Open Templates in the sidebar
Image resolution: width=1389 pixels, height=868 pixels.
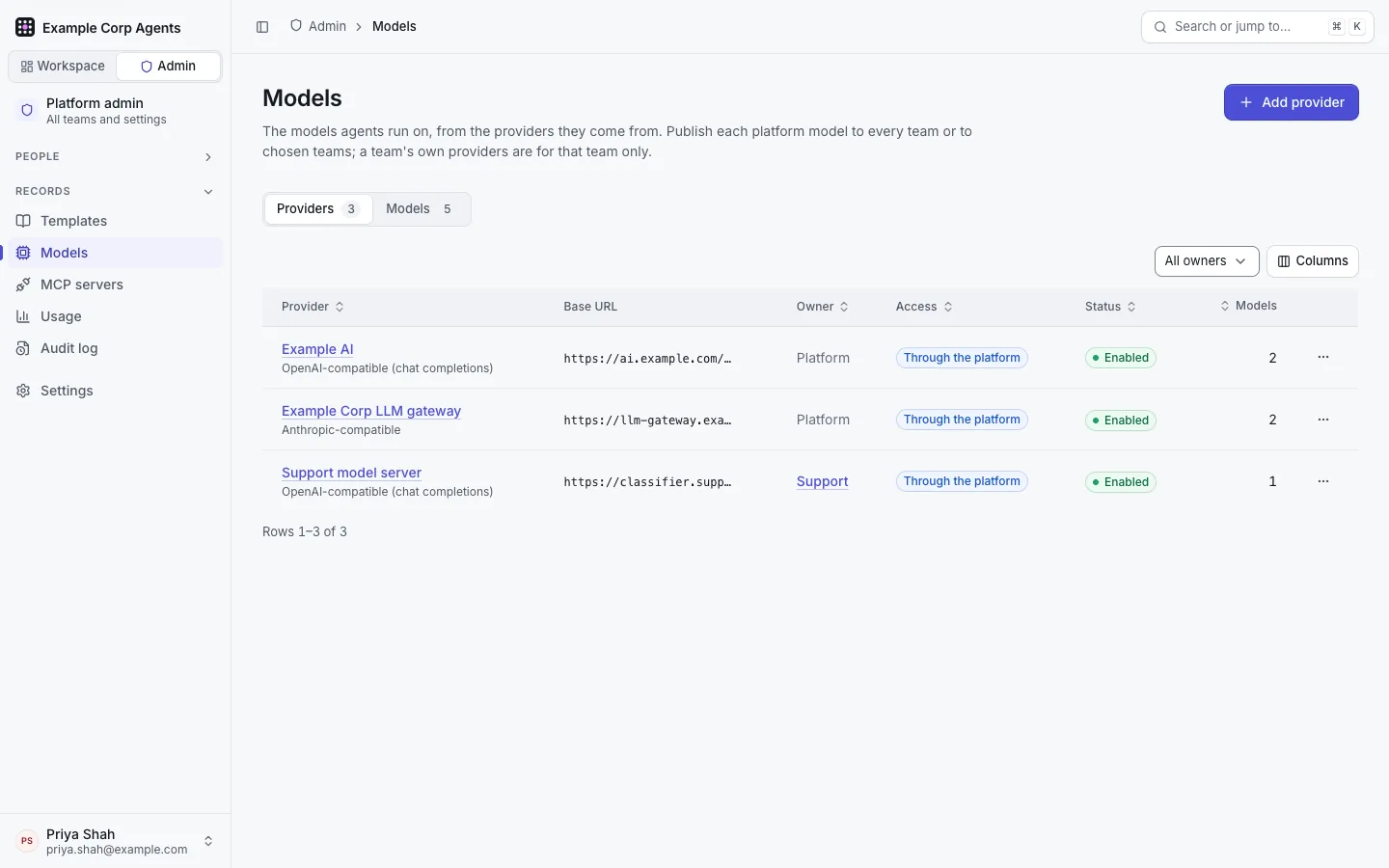pos(115,221)
